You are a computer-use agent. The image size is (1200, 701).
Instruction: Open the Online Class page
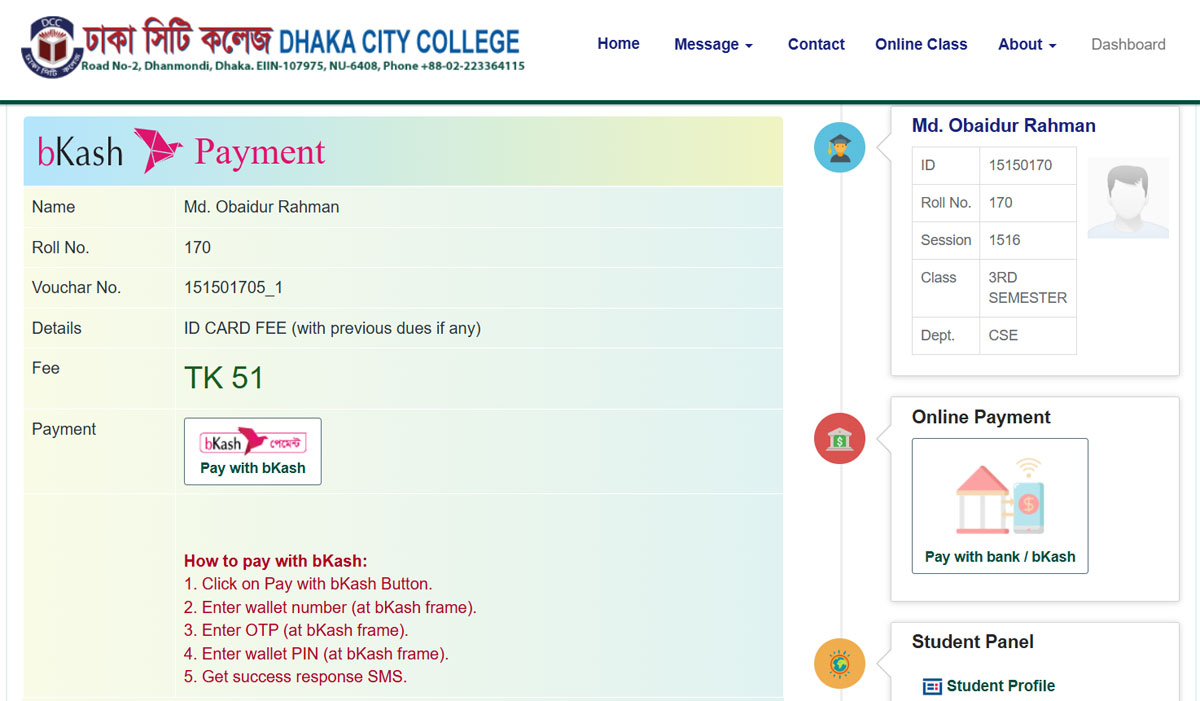coord(921,44)
